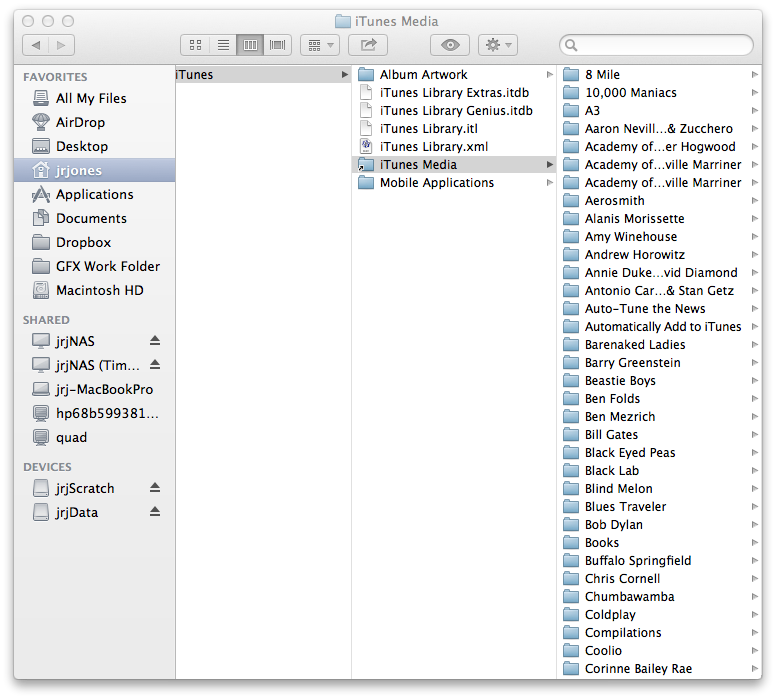Switch to list view in the toolbar
The image size is (776, 699).
(x=223, y=45)
